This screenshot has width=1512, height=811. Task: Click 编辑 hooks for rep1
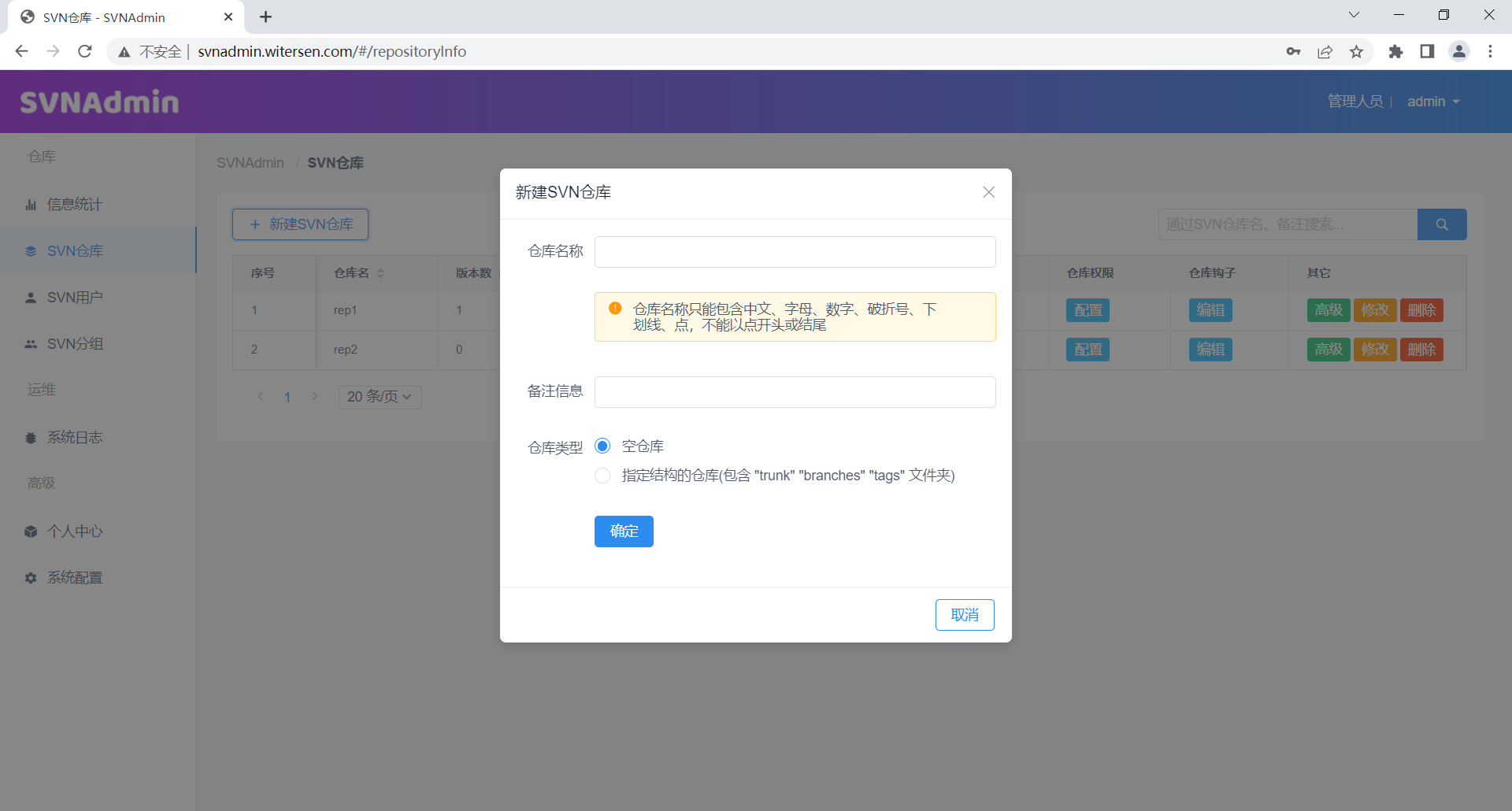[x=1210, y=310]
